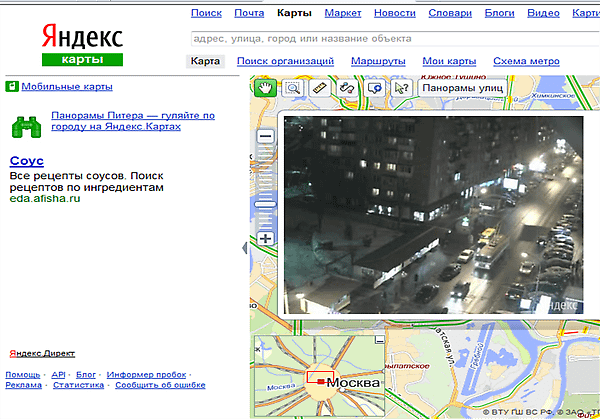Select the cursor question-mark info tool
Image resolution: width=600 pixels, height=419 pixels.
point(401,88)
